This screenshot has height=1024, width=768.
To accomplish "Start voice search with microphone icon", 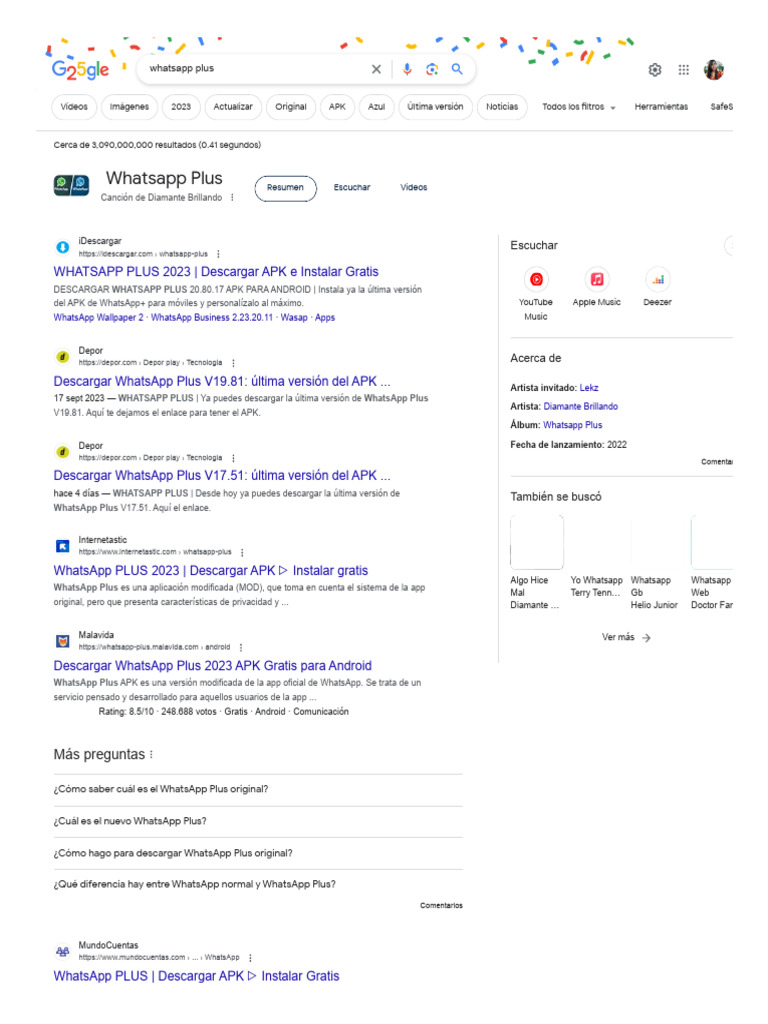I will pos(407,69).
